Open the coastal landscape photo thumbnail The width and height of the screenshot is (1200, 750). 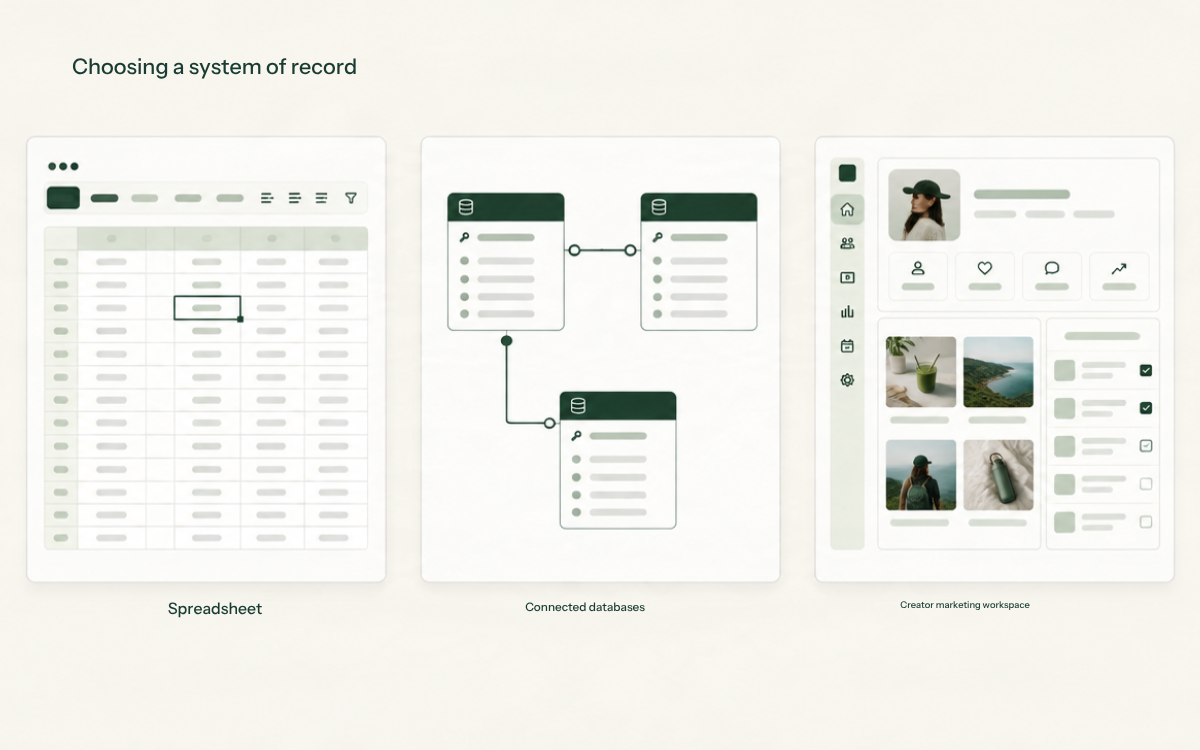(x=998, y=372)
